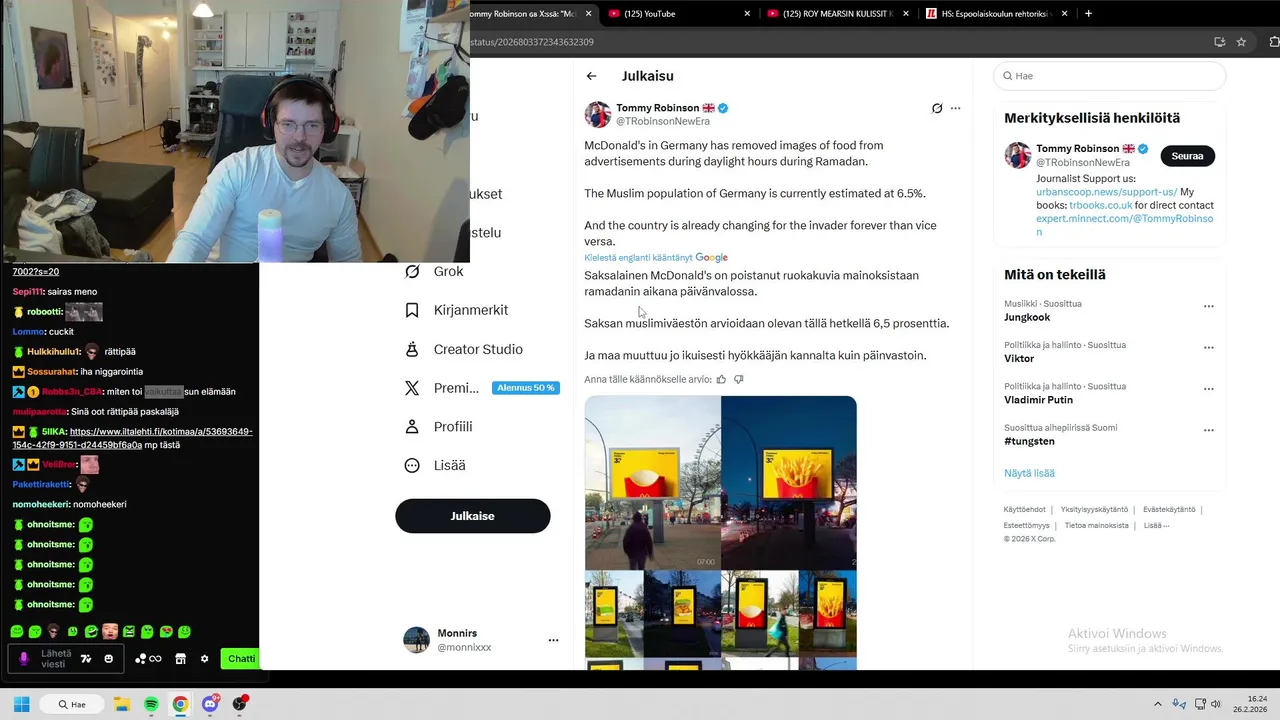The height and width of the screenshot is (720, 1280).
Task: Open Grok from the sidebar
Action: (434, 271)
